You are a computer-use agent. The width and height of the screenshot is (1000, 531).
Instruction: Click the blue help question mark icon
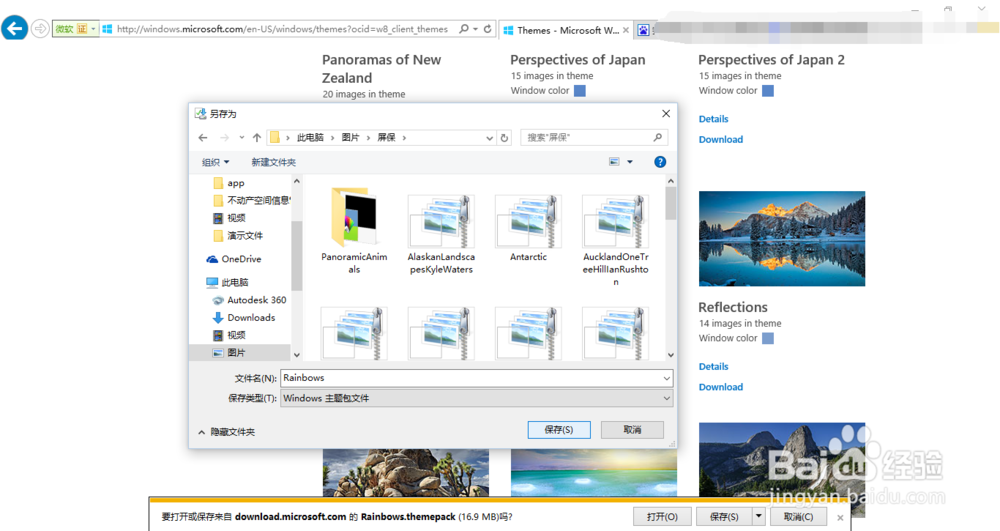click(660, 162)
